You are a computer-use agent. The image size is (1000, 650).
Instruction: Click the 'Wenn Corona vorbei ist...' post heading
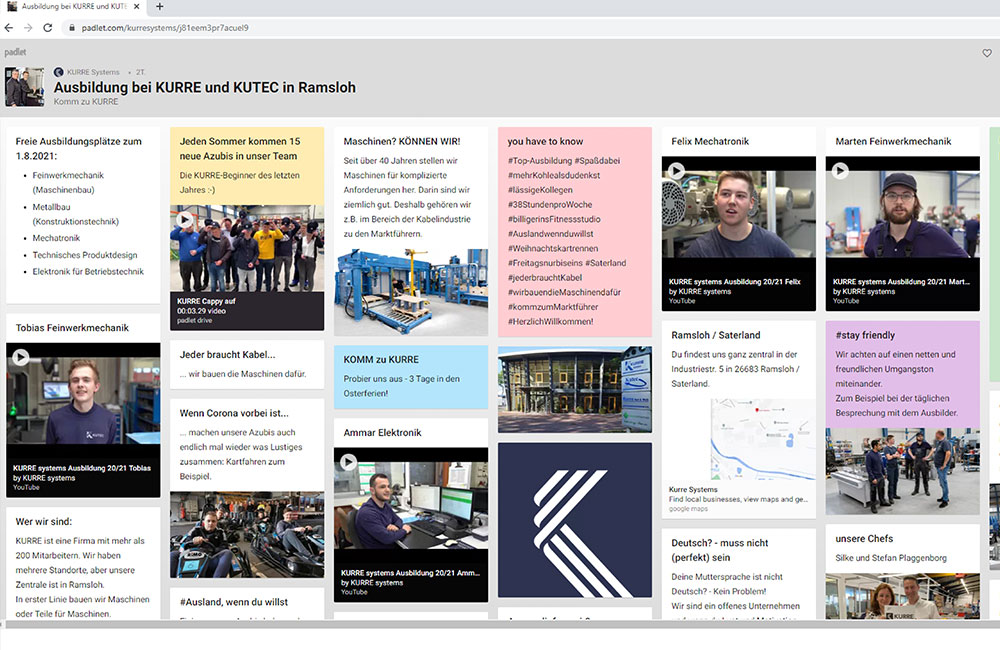pyautogui.click(x=234, y=413)
